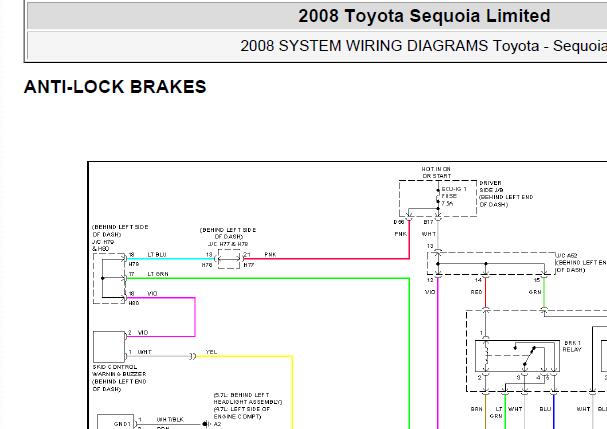Click the "YEL" wire label
Viewport: 607px width, 429px height.
pos(211,352)
